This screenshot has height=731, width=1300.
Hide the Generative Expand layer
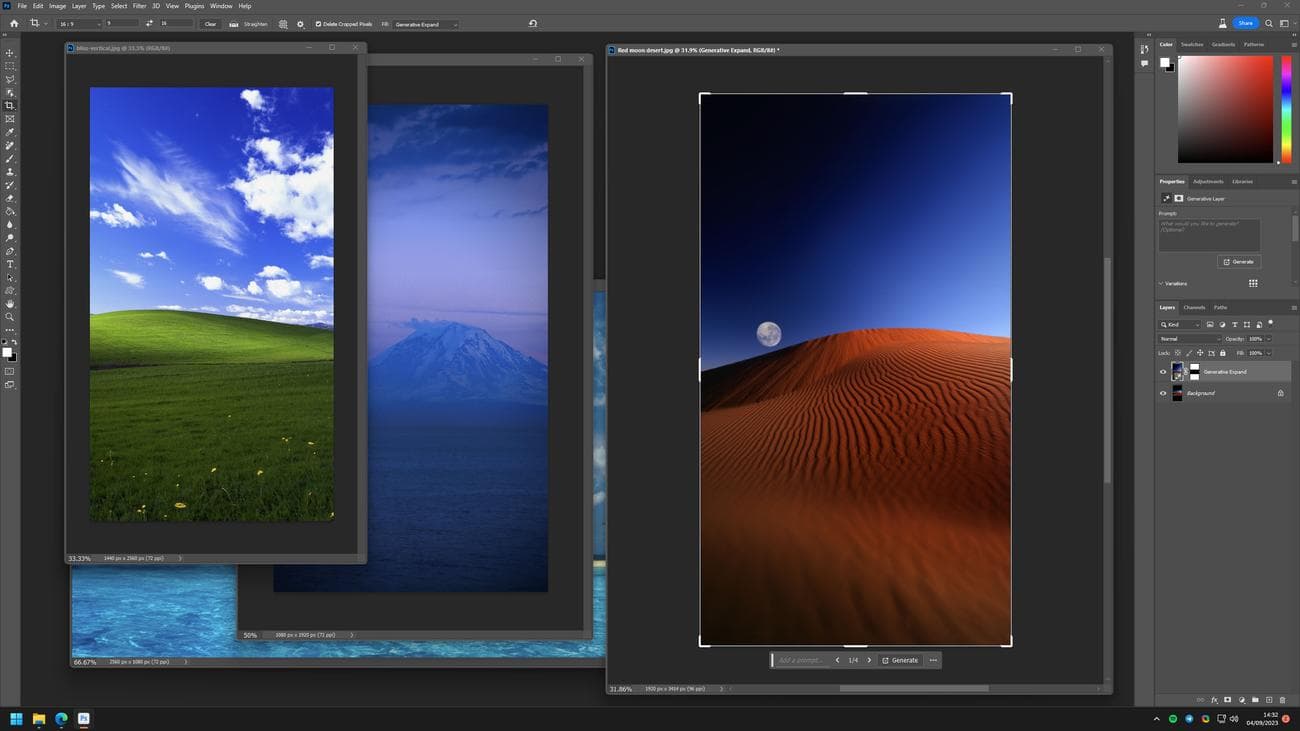1162,372
